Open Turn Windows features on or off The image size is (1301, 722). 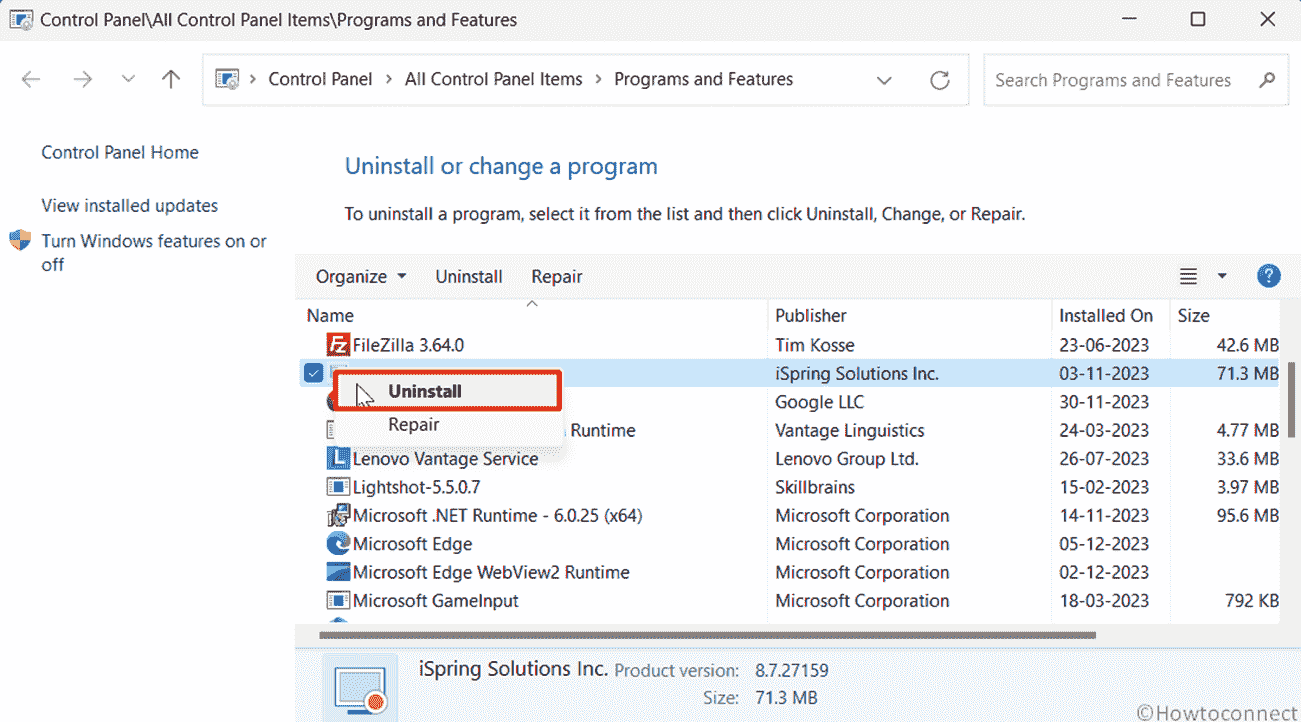pos(154,253)
